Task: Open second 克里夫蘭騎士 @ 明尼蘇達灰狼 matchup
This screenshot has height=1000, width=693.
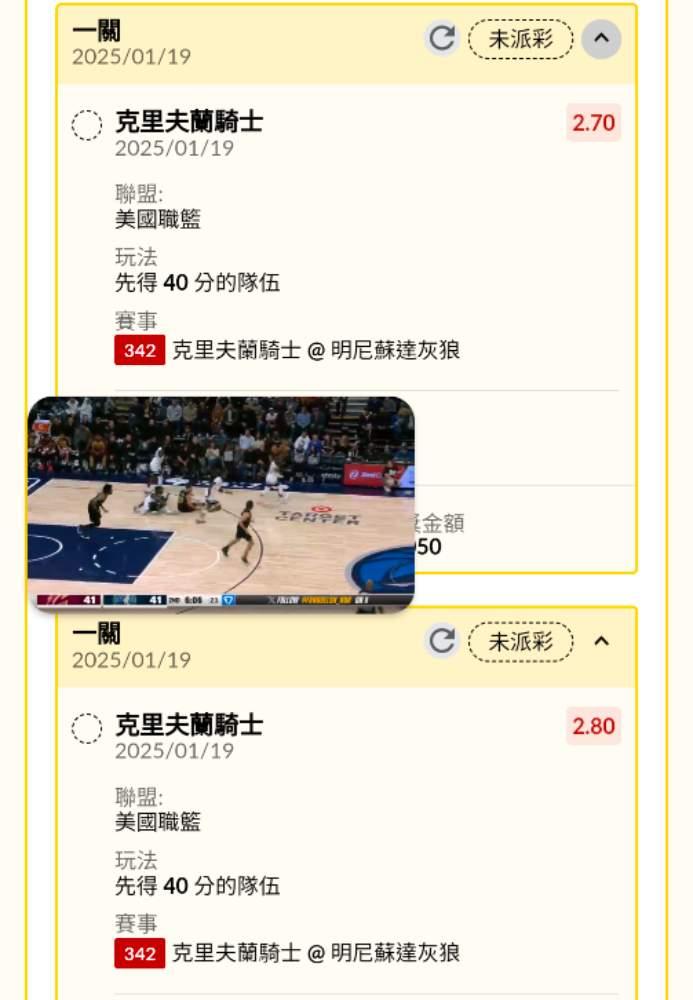Action: (x=316, y=953)
